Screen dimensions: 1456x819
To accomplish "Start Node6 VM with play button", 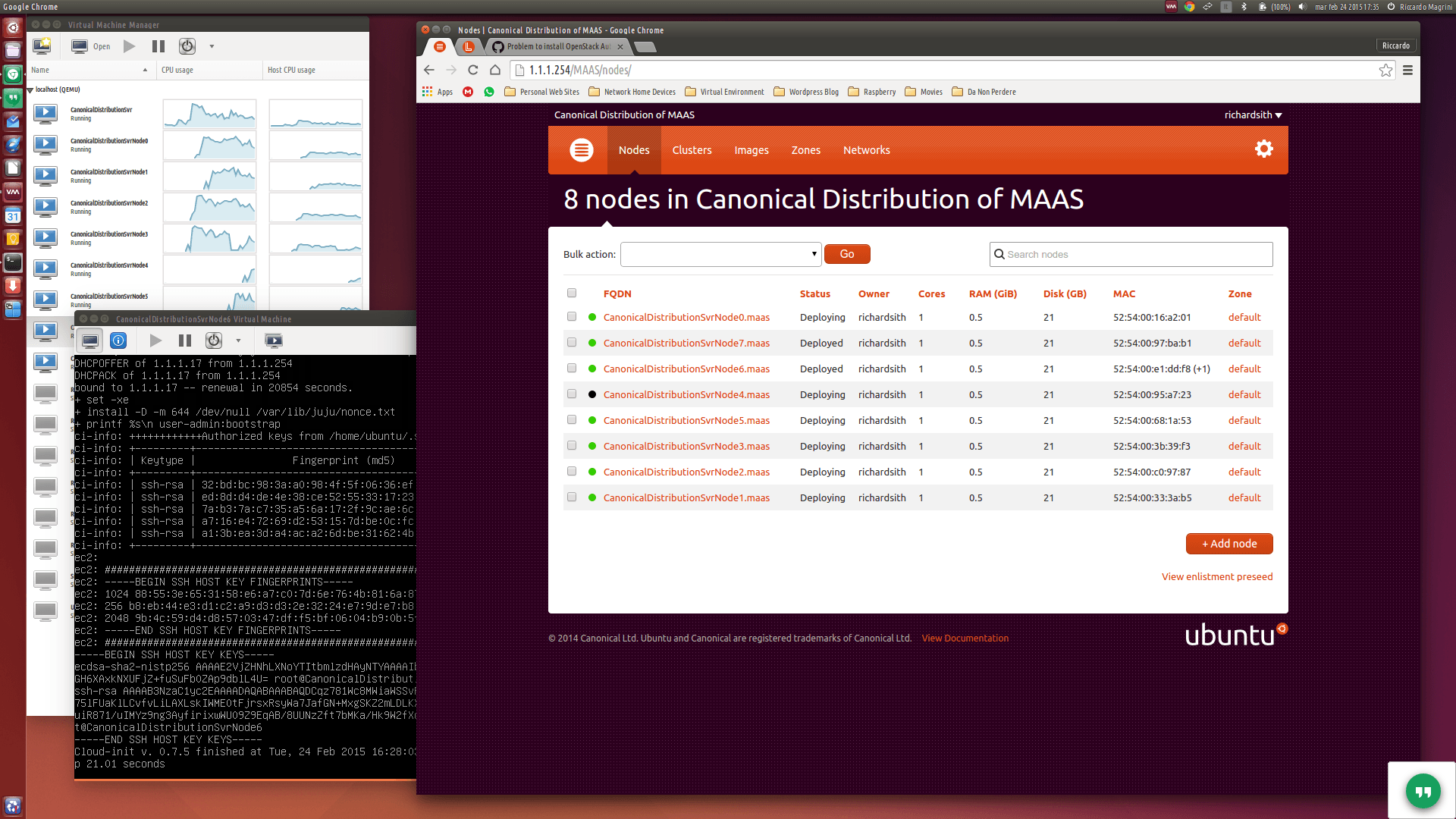I will click(155, 340).
